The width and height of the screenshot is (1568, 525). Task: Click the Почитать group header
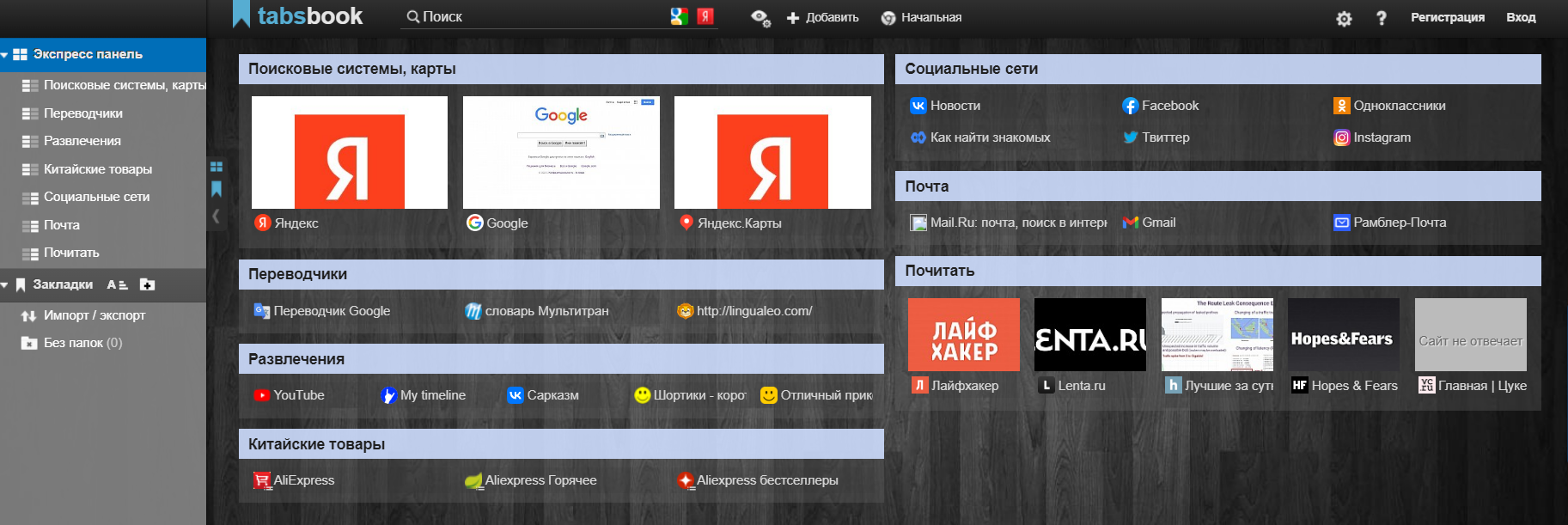[1217, 271]
